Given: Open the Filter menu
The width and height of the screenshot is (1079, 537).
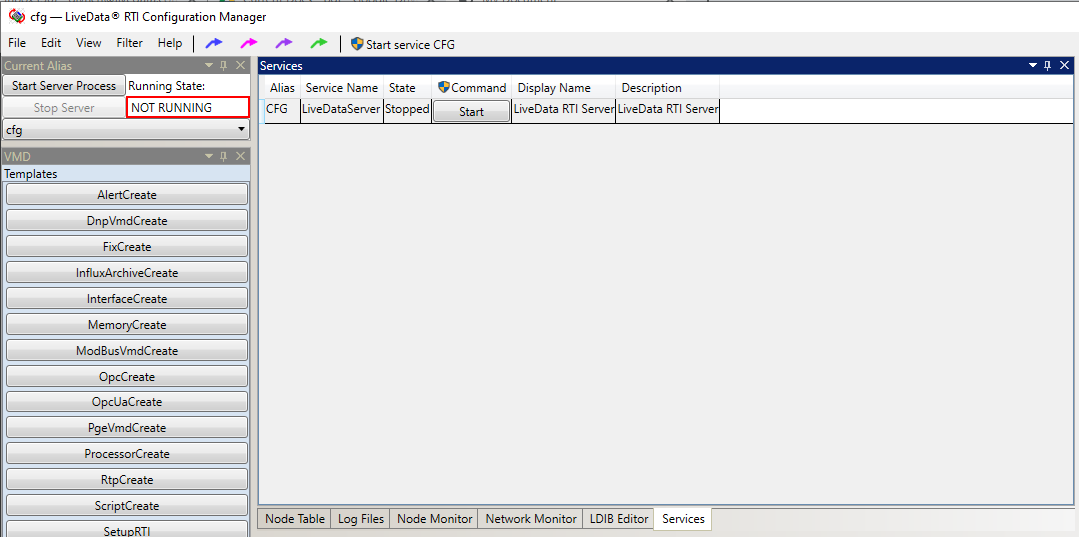Looking at the screenshot, I should pos(129,43).
